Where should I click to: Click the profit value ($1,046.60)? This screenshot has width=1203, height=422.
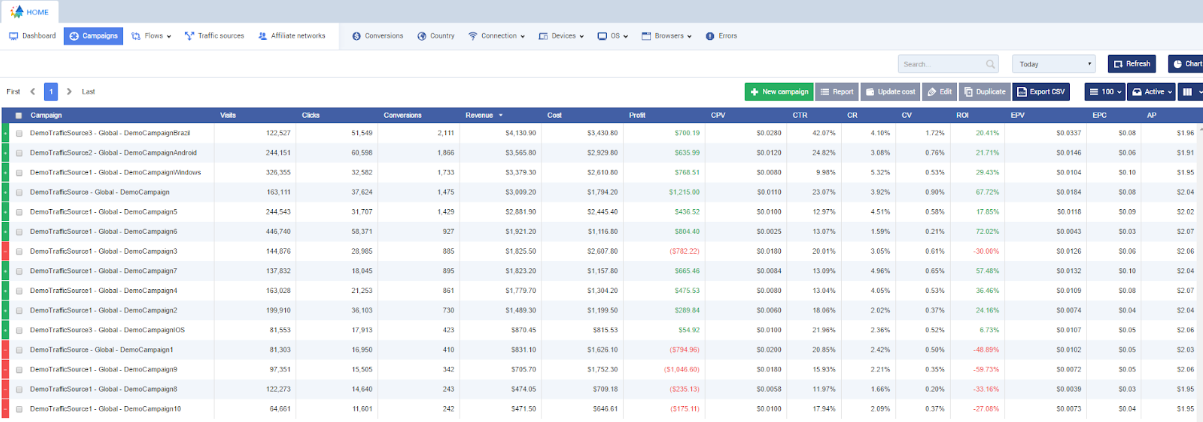pos(682,369)
